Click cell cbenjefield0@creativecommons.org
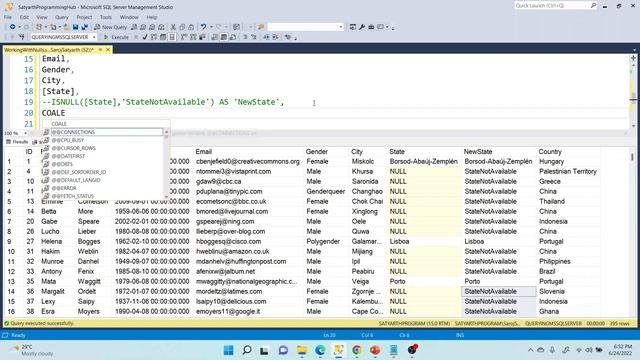 [x=248, y=162]
